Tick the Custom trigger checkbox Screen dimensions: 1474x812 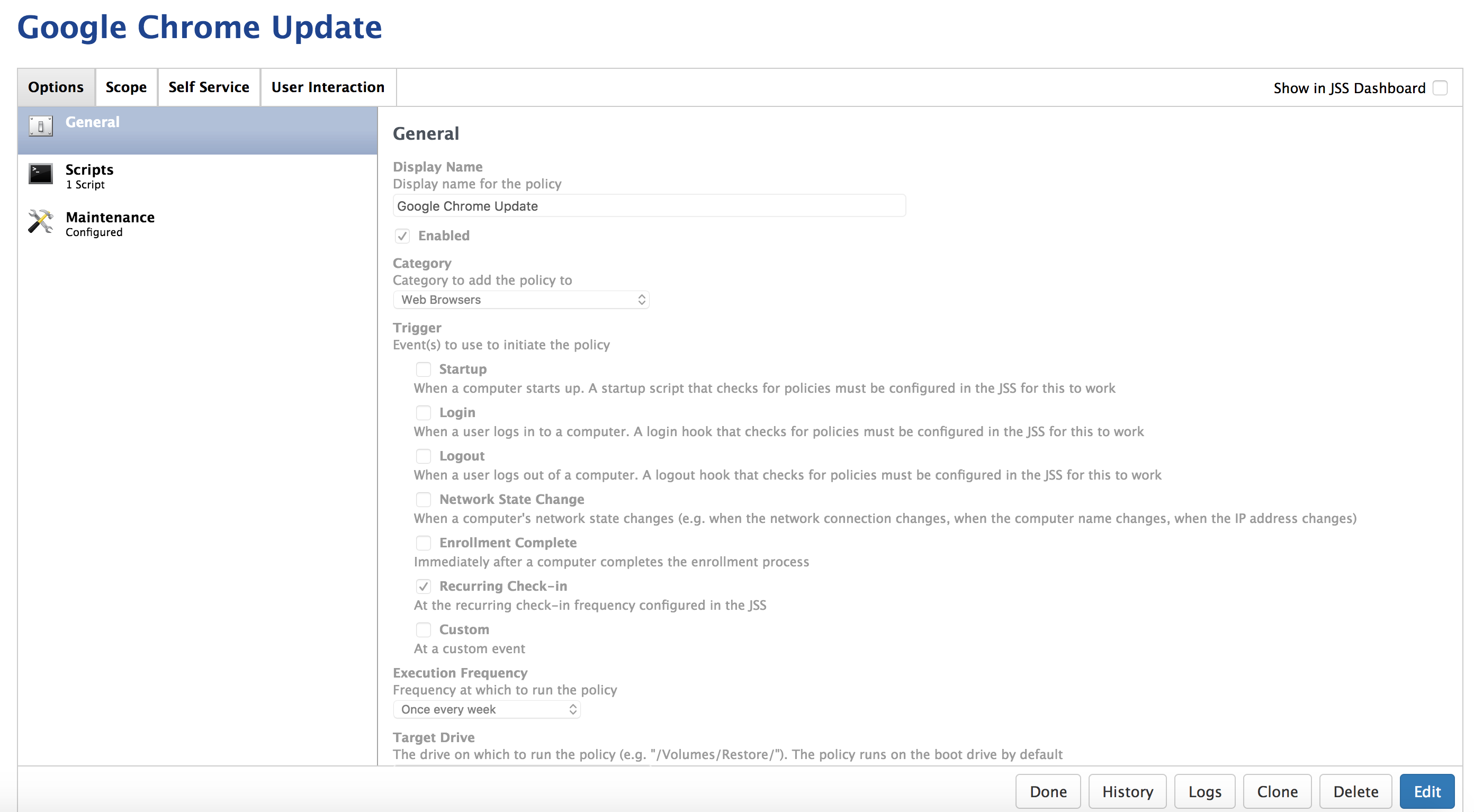point(423,629)
